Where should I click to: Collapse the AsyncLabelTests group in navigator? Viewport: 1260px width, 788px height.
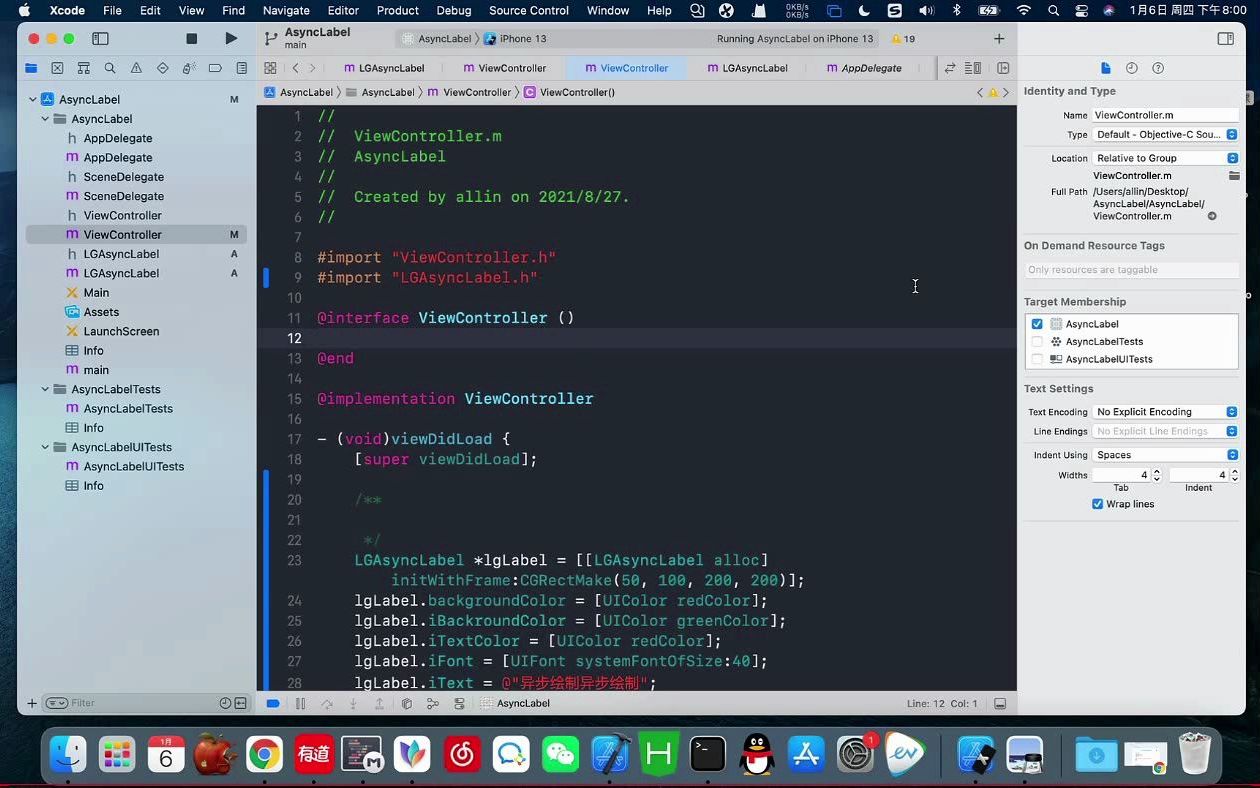[44, 389]
